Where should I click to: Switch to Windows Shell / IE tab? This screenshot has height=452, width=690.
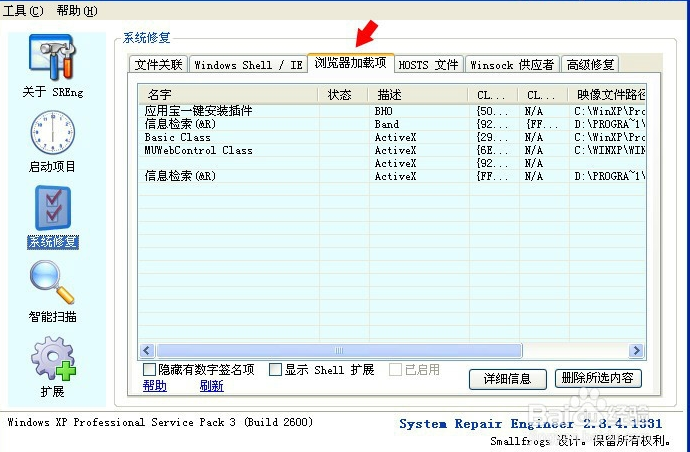248,65
